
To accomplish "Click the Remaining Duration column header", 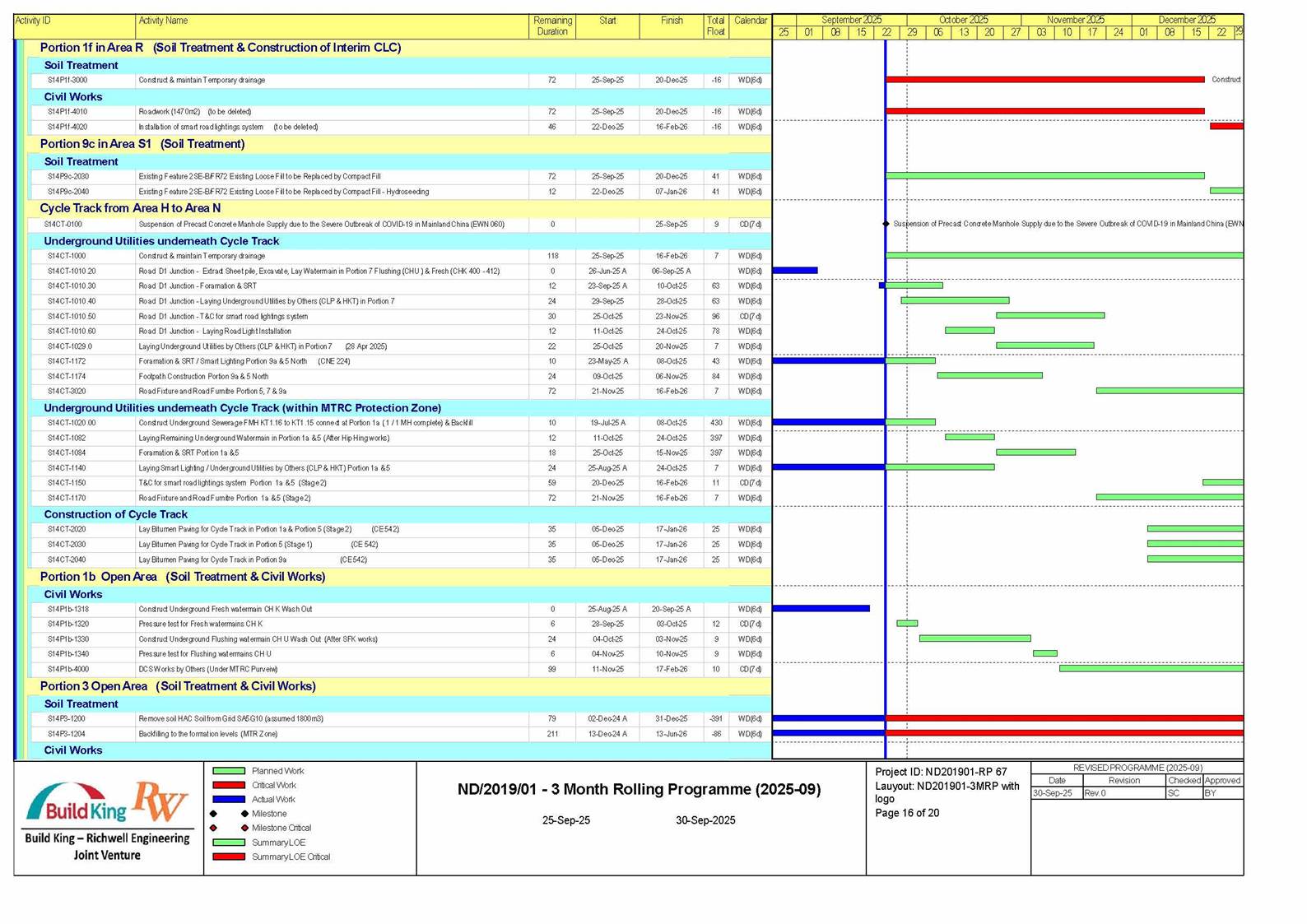I will [551, 26].
